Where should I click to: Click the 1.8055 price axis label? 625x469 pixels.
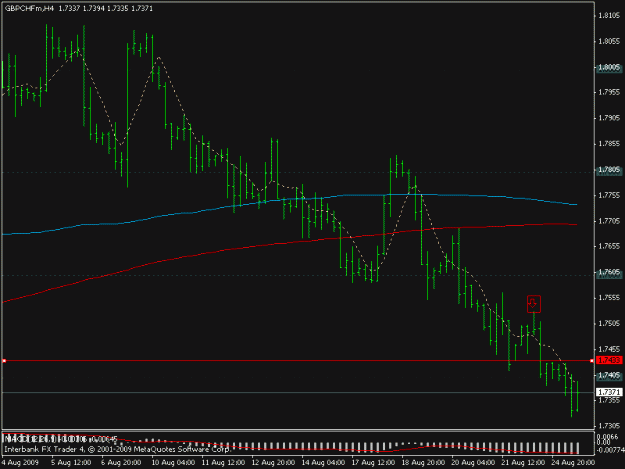click(609, 41)
